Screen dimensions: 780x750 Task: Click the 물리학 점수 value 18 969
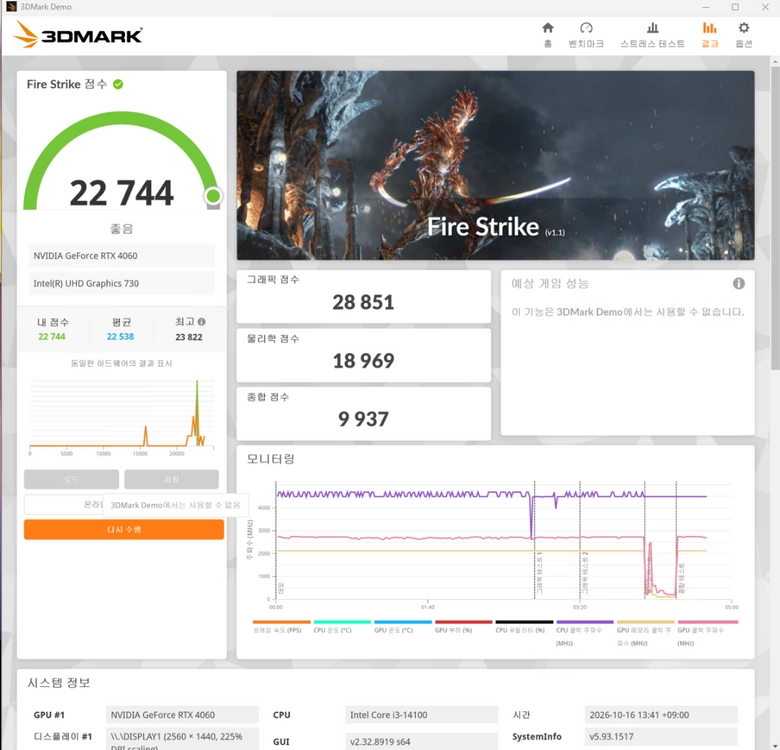coord(363,361)
